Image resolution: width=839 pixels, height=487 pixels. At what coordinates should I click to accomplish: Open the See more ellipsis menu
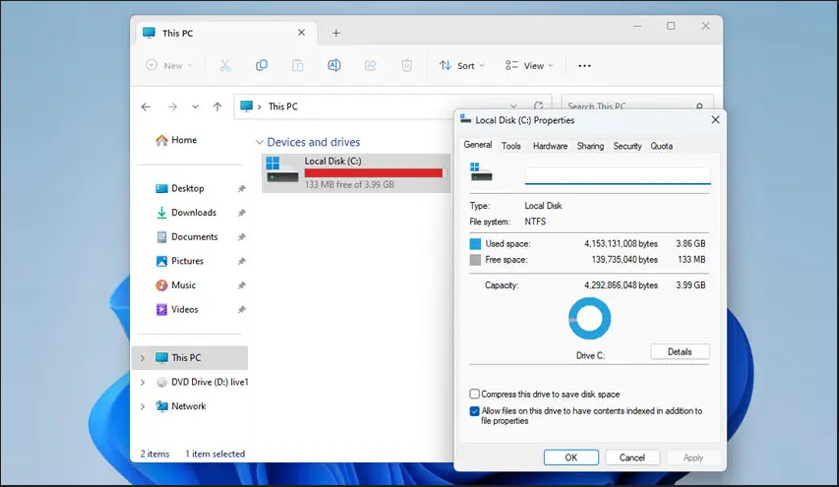(585, 66)
